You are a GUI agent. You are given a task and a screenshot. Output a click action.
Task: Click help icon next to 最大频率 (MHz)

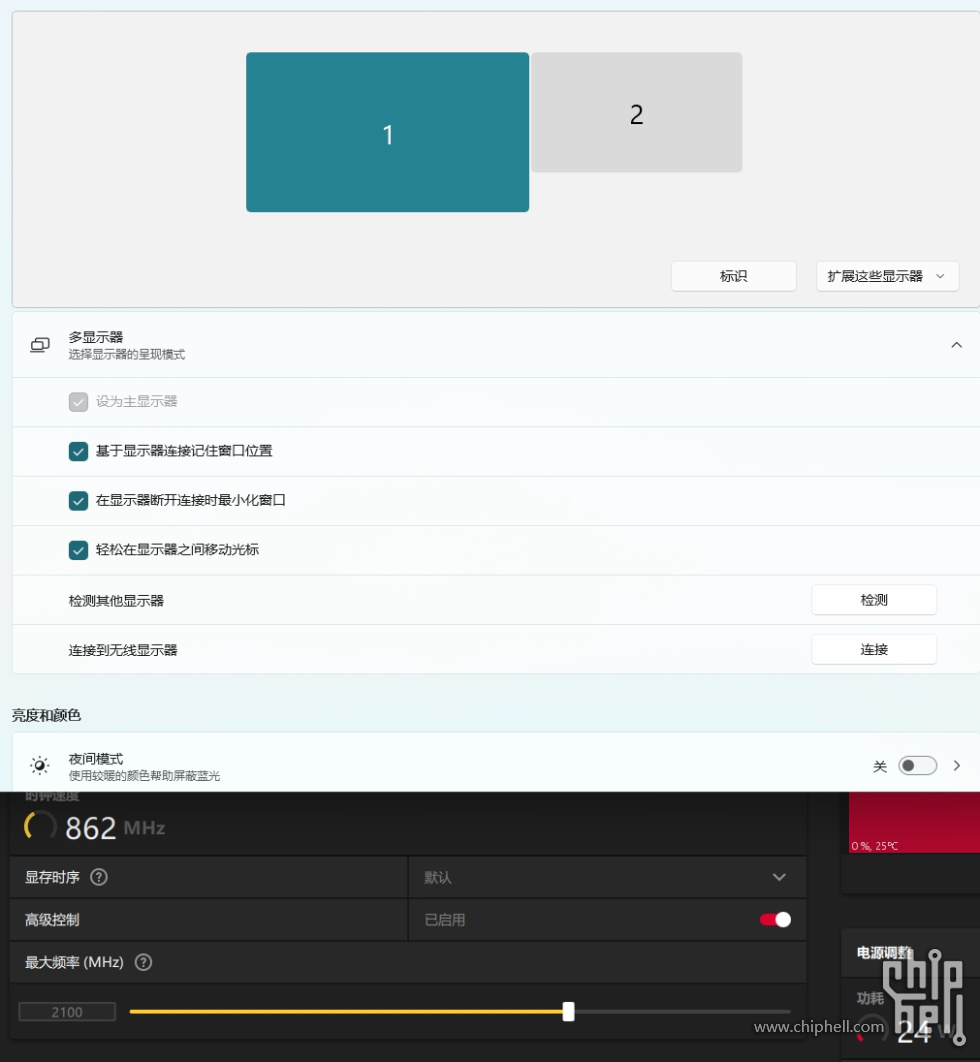(143, 962)
